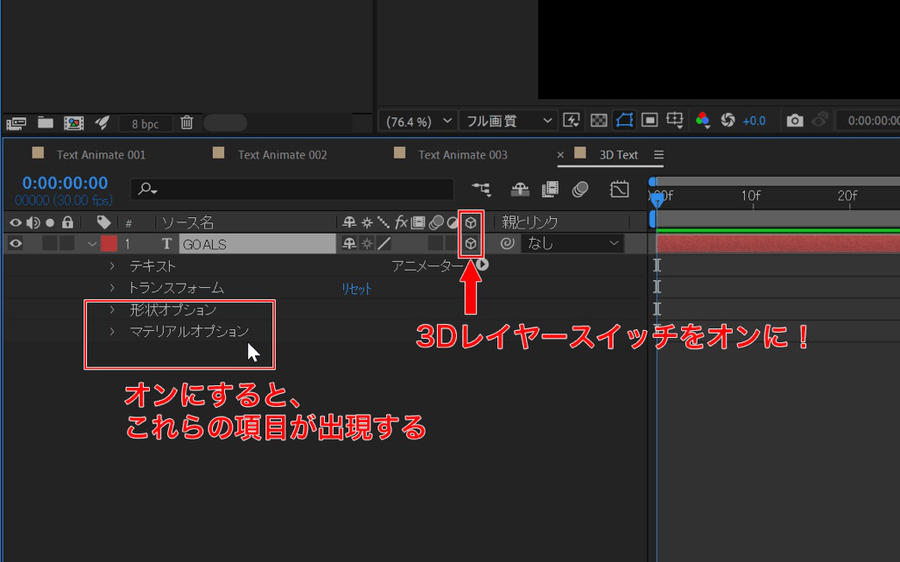
Task: Click the 8 bpc color depth button
Action: pyautogui.click(x=144, y=124)
